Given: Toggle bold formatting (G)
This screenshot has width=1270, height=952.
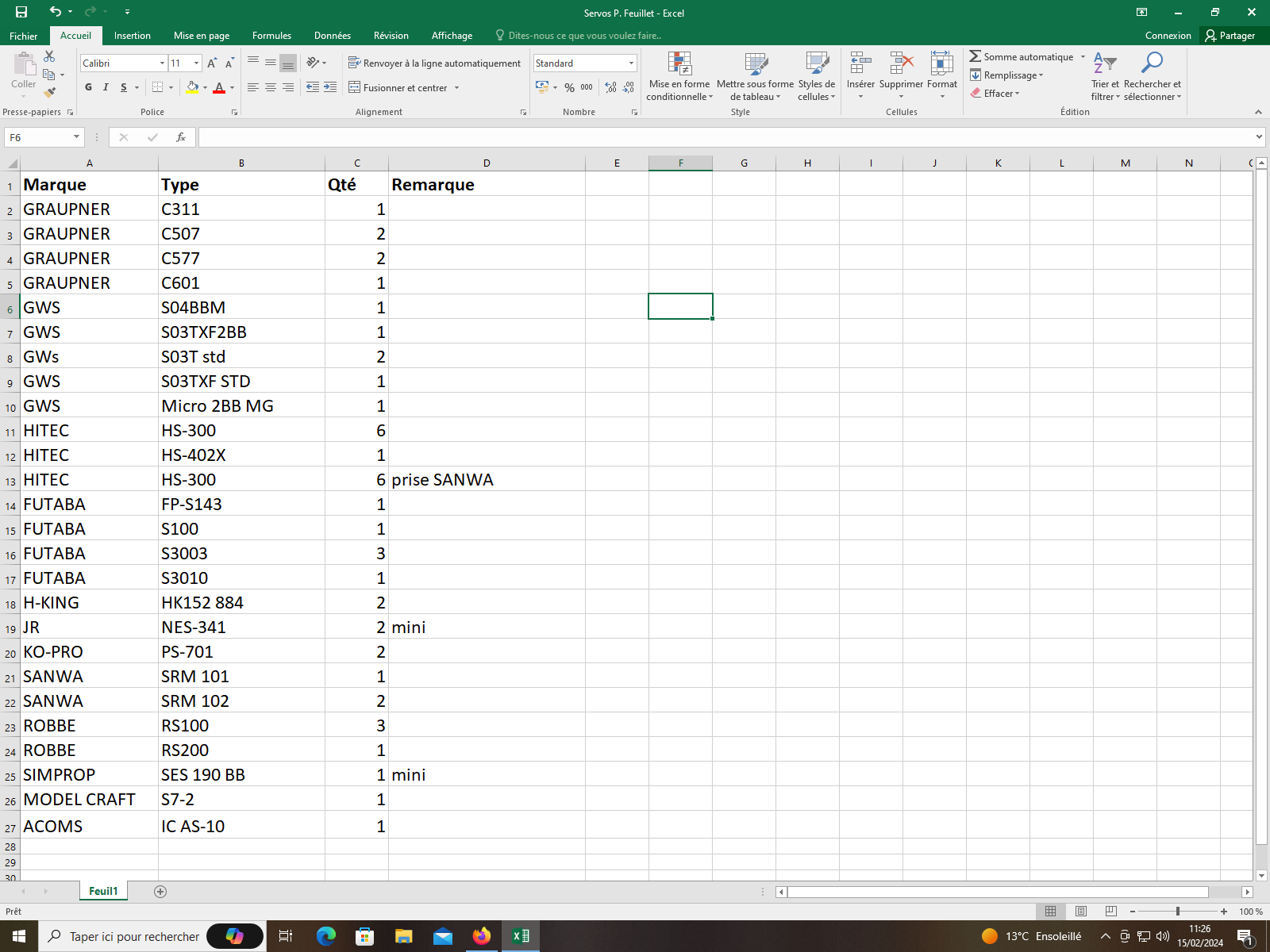Looking at the screenshot, I should (88, 87).
